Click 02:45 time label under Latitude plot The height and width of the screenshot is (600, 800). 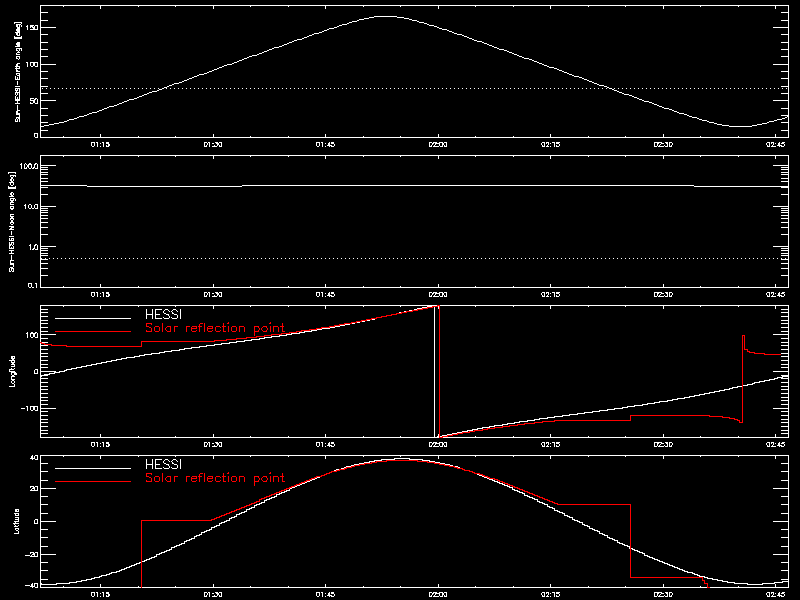pos(776,595)
